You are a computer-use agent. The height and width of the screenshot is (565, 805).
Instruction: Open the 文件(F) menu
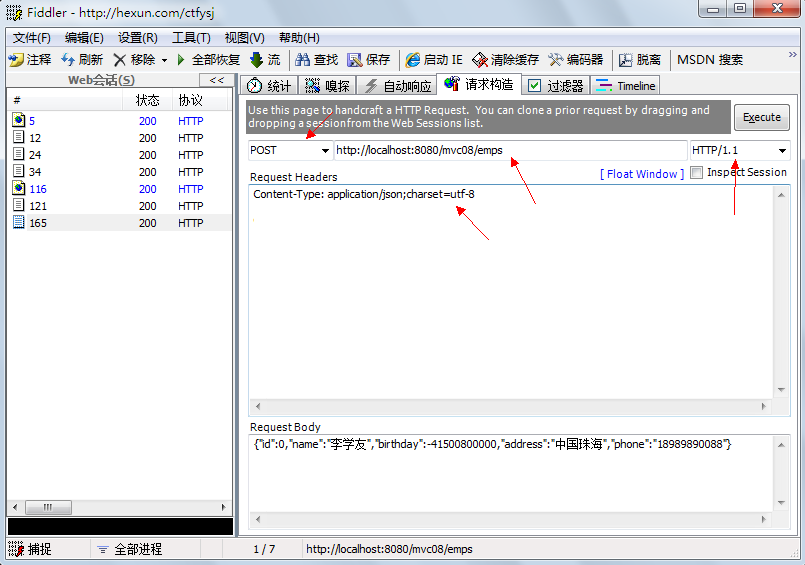[x=31, y=38]
